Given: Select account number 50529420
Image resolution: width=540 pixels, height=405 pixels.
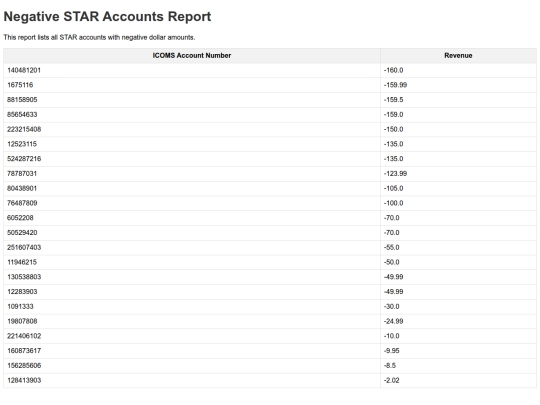Looking at the screenshot, I should (x=22, y=233).
